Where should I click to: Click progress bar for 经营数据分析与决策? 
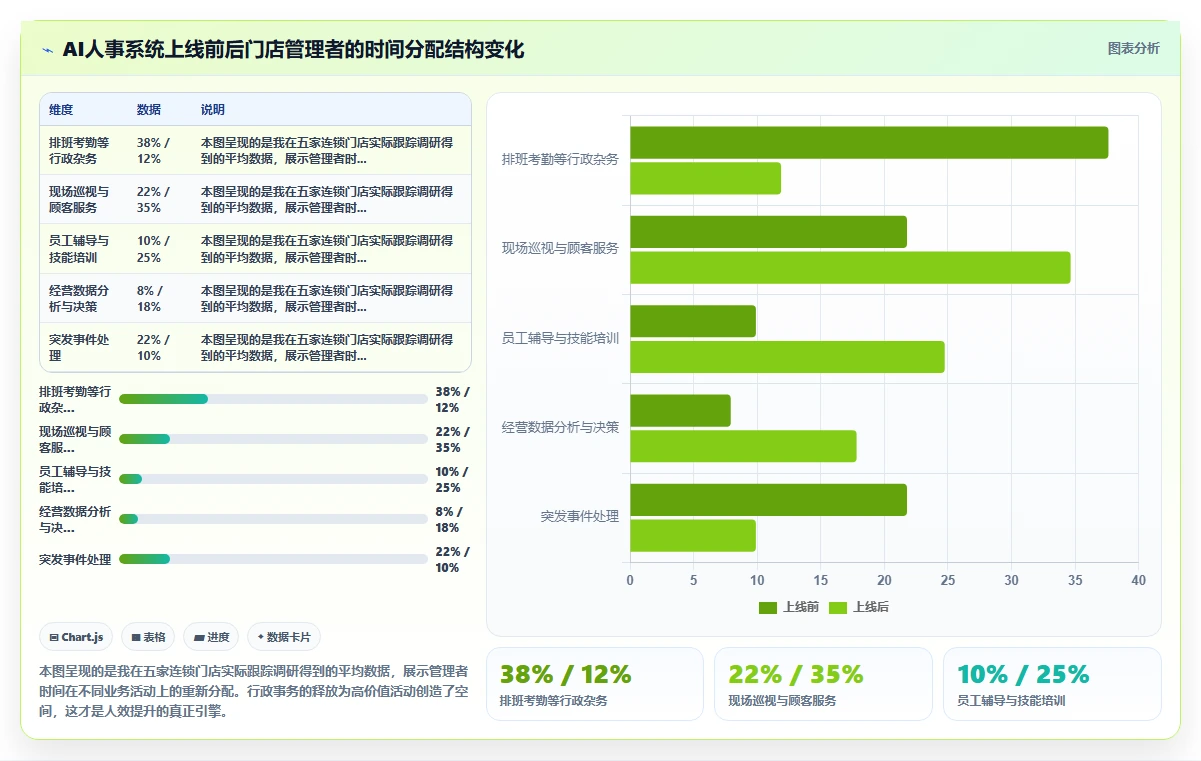click(273, 519)
